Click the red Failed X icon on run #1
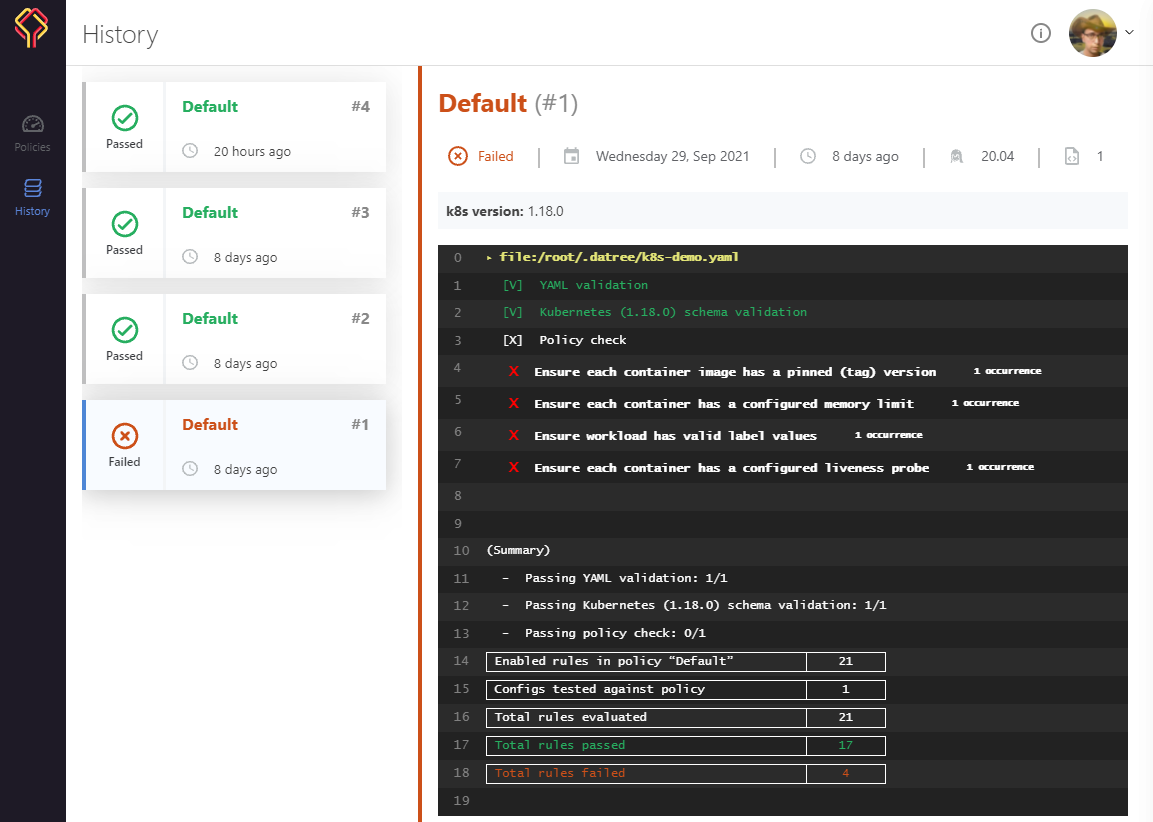 [x=125, y=436]
